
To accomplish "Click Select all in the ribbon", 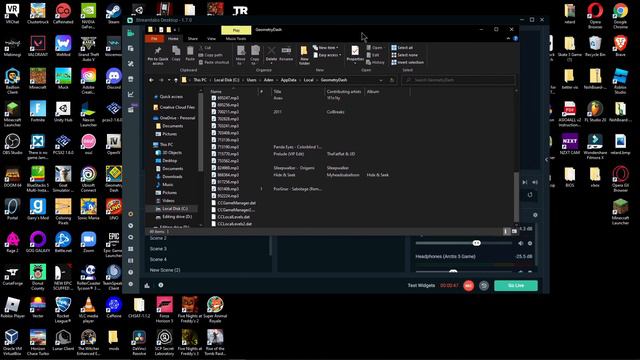I will click(x=402, y=48).
